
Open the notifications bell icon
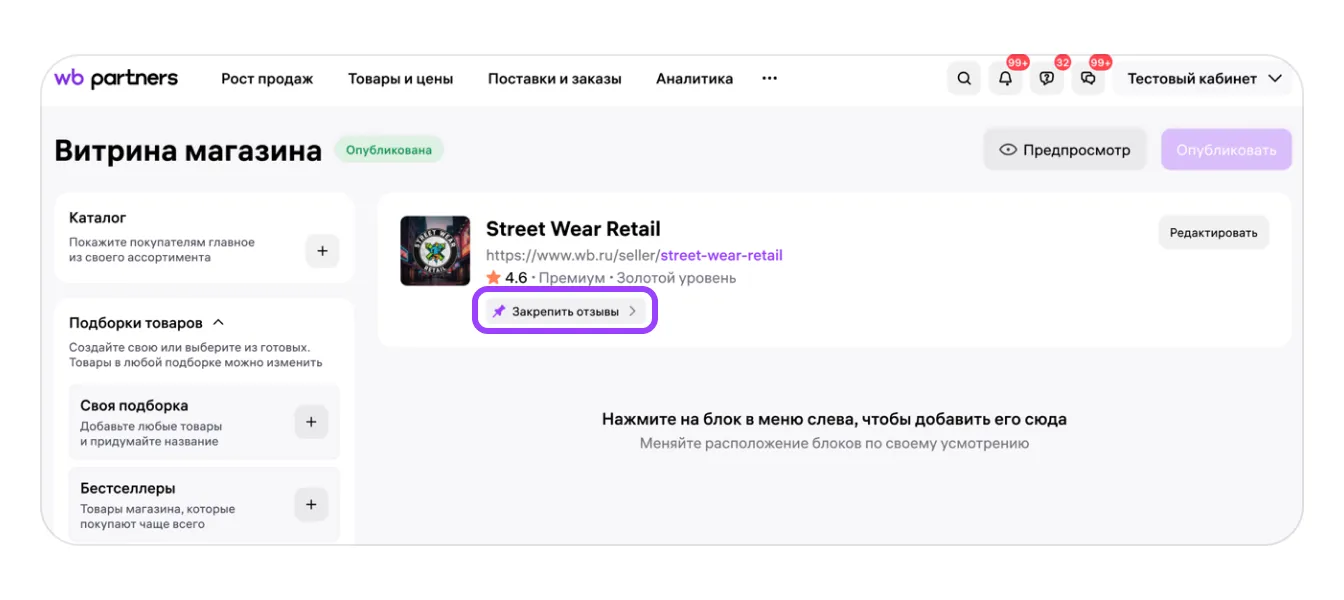(1005, 79)
